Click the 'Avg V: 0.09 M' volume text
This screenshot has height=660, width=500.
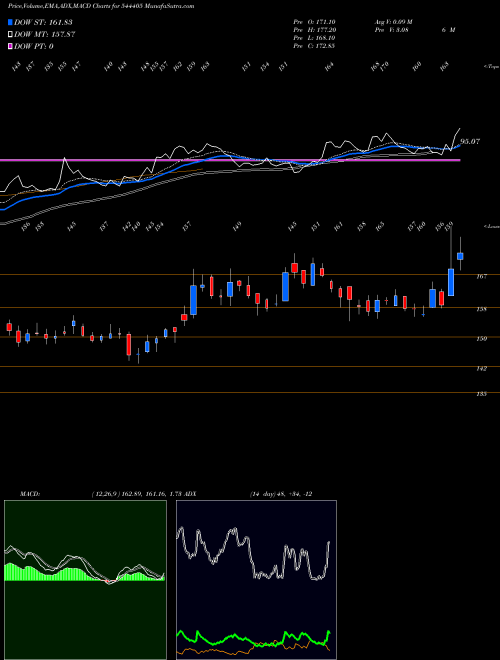(x=394, y=22)
